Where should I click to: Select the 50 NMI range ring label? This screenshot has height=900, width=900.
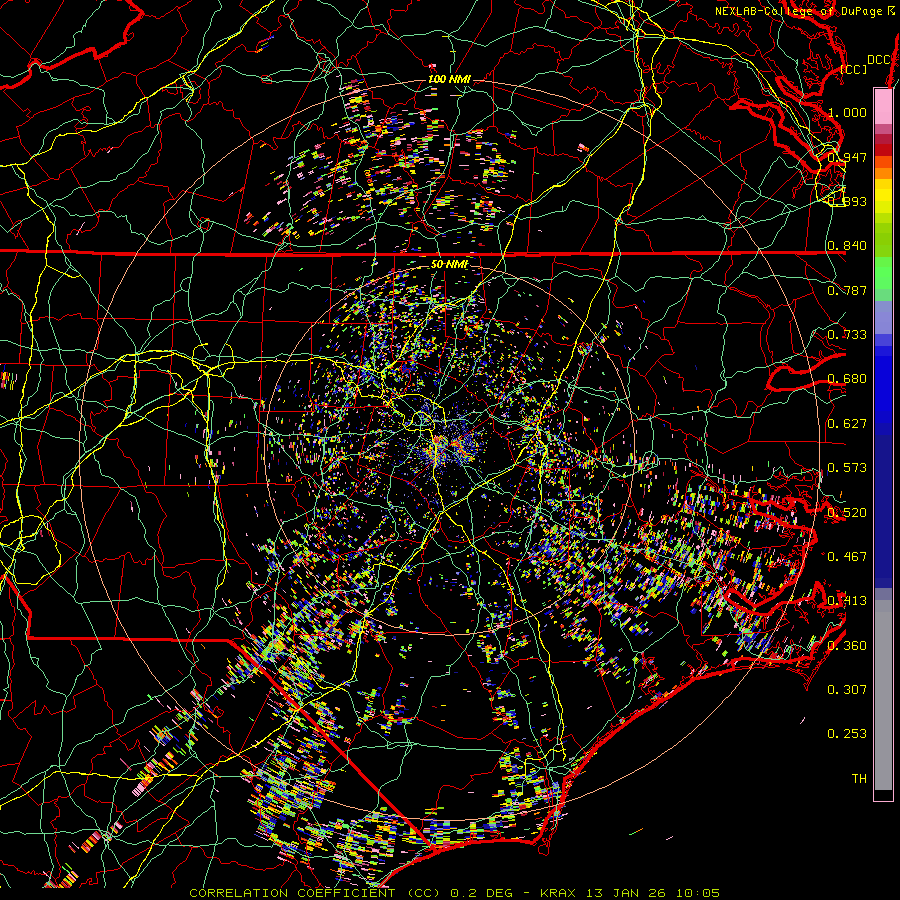click(449, 264)
